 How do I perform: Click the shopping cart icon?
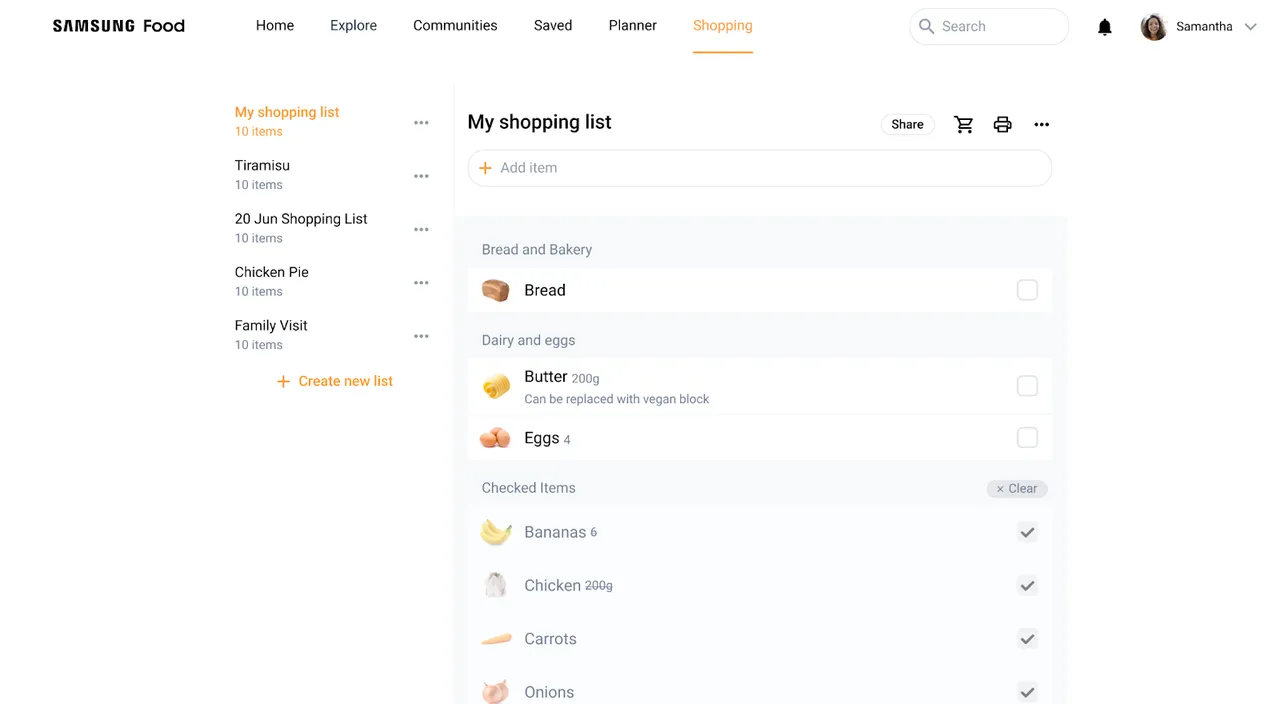[963, 124]
